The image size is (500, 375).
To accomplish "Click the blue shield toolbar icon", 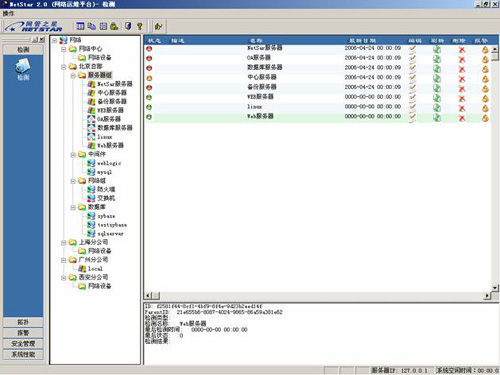I will [x=128, y=26].
